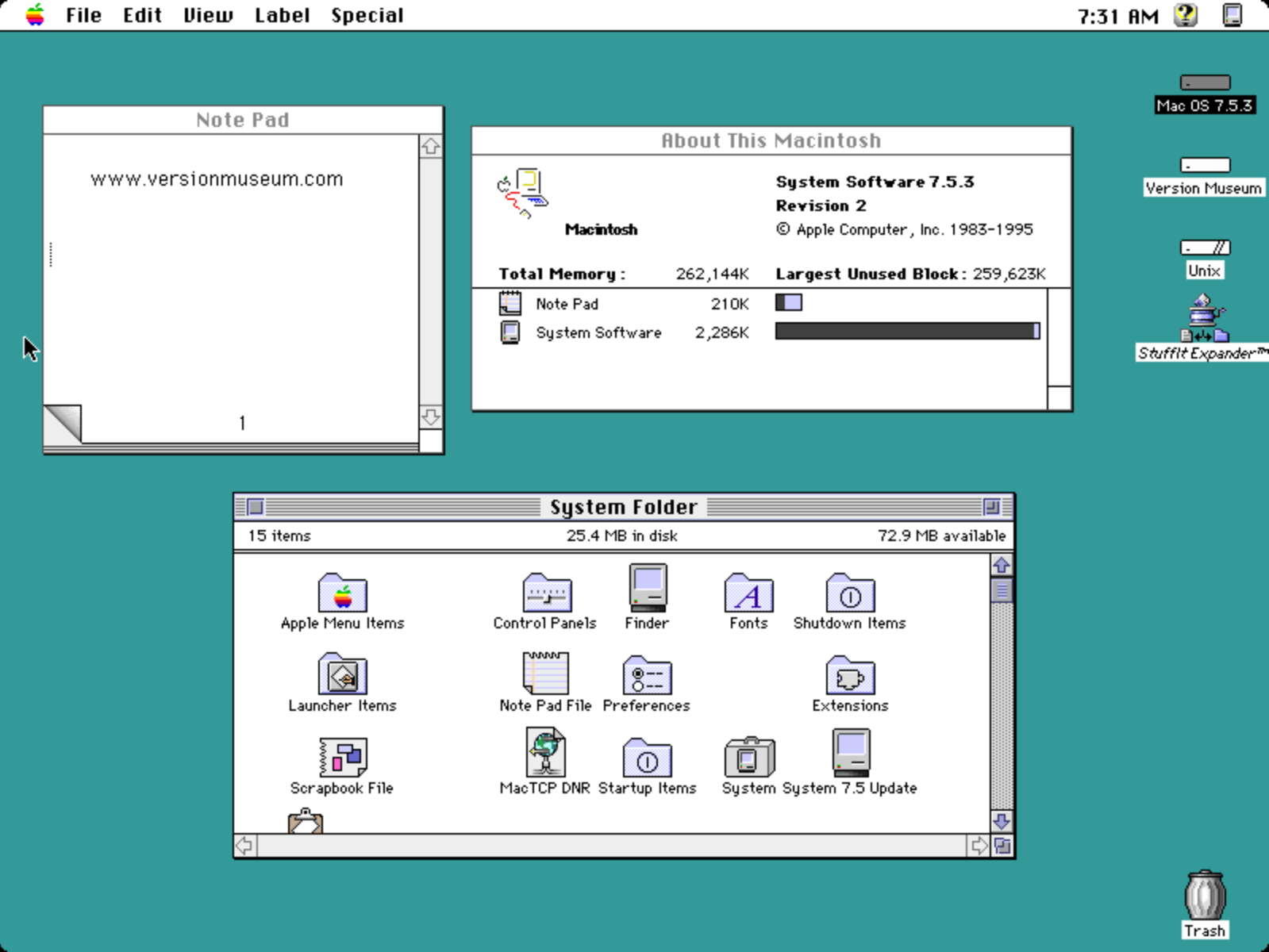
Task: Click the System Folder vertical scroll thumb
Action: pos(1002,590)
